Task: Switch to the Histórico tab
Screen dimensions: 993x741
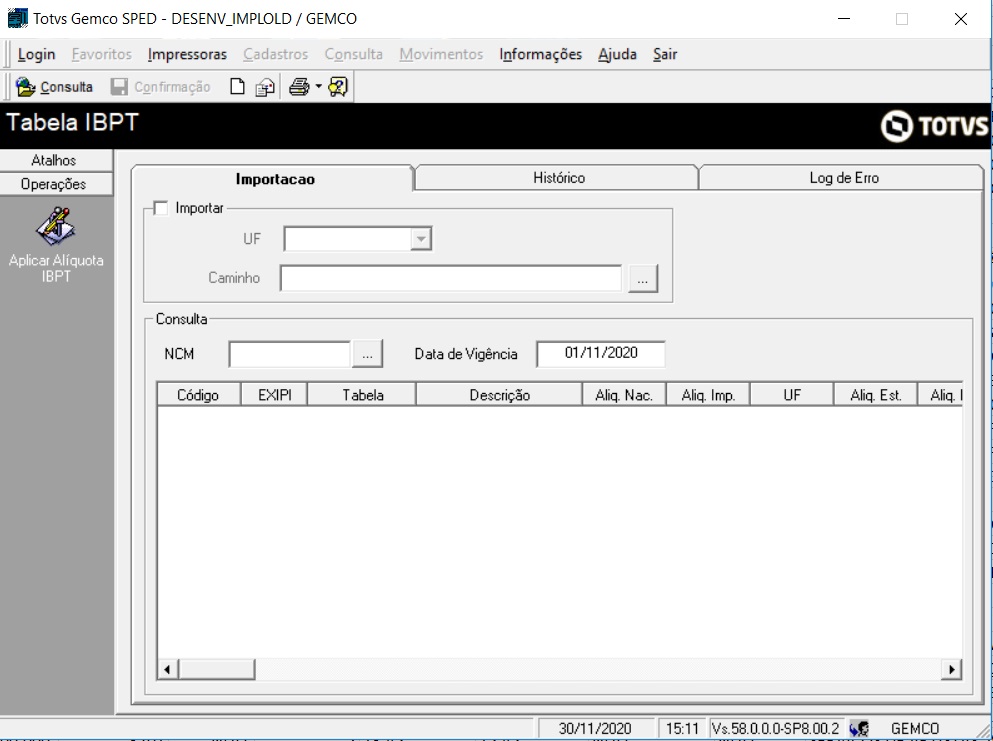Action: tap(558, 178)
